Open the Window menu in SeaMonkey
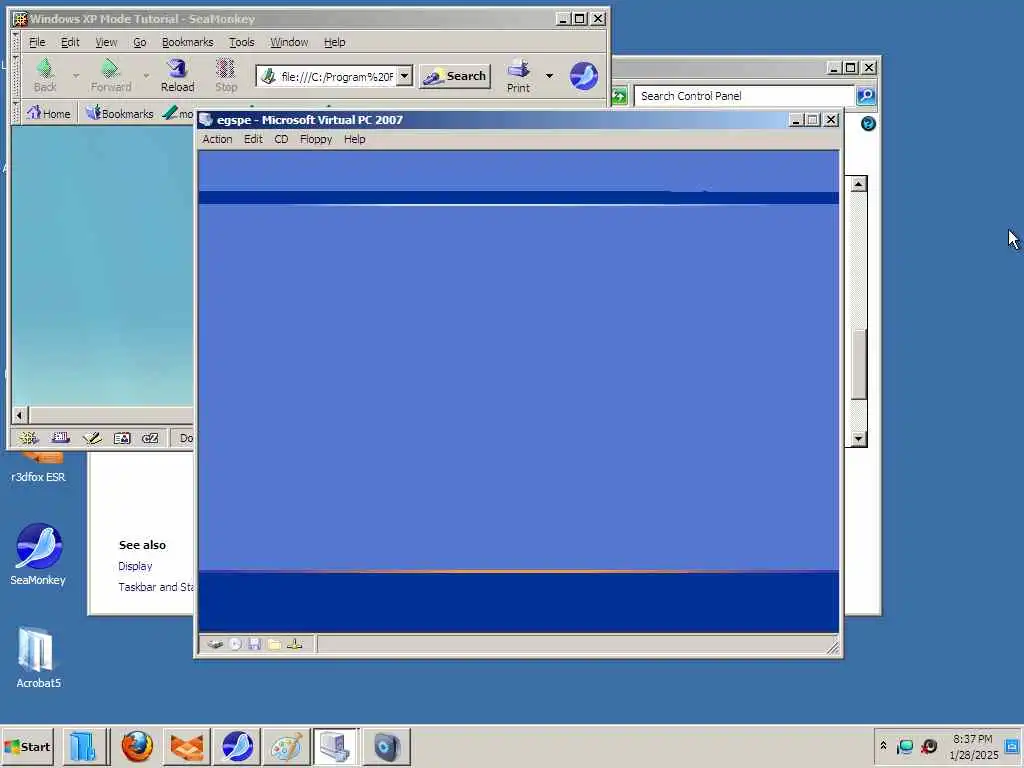Screen dimensions: 1024x768 click(289, 42)
